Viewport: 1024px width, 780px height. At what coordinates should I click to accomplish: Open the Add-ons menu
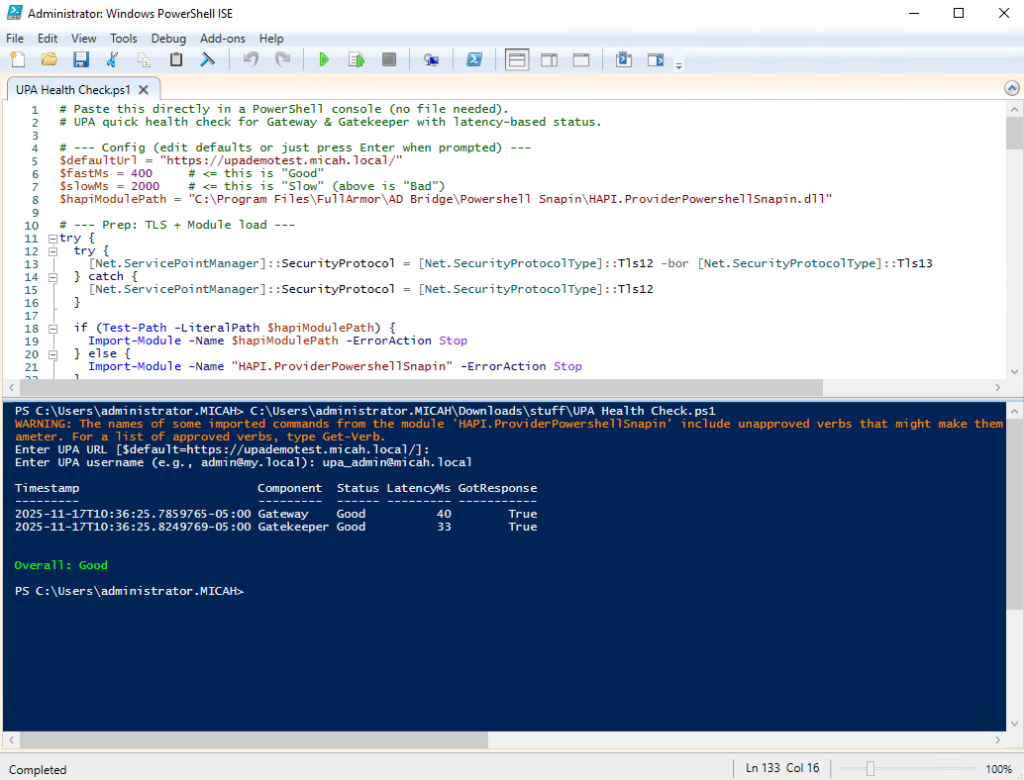click(222, 38)
